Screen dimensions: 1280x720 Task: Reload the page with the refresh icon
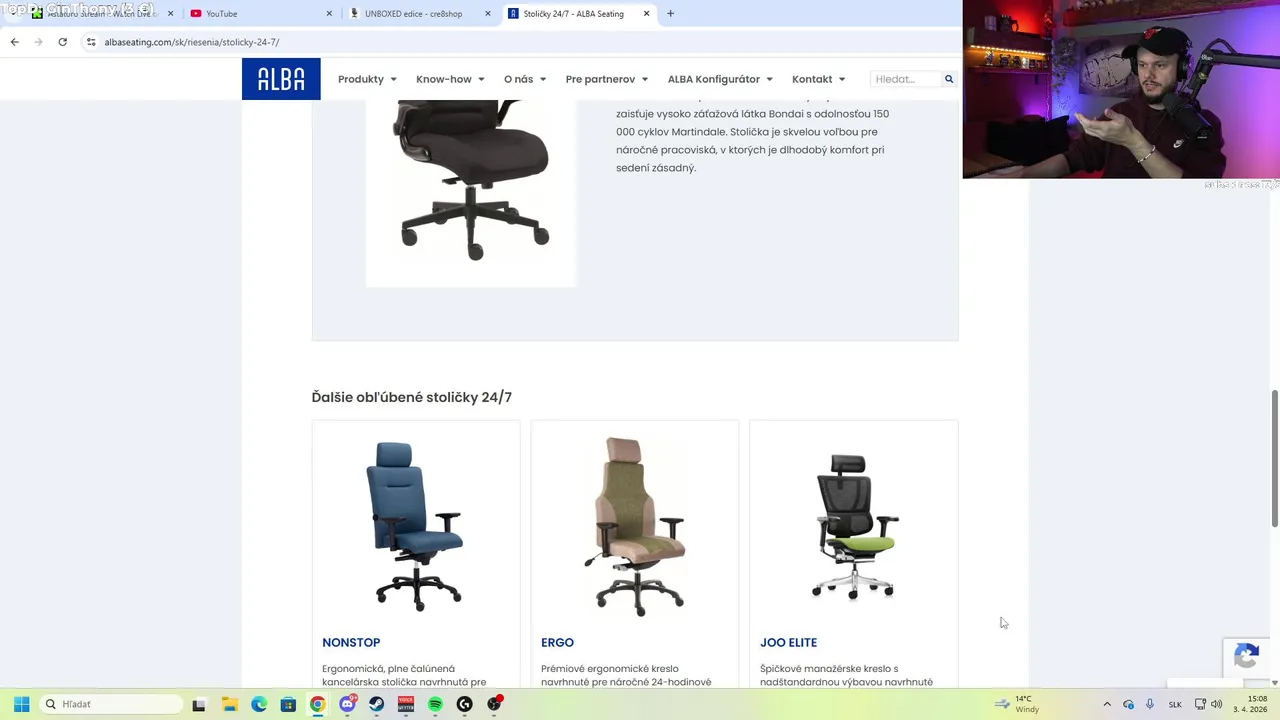coord(62,42)
